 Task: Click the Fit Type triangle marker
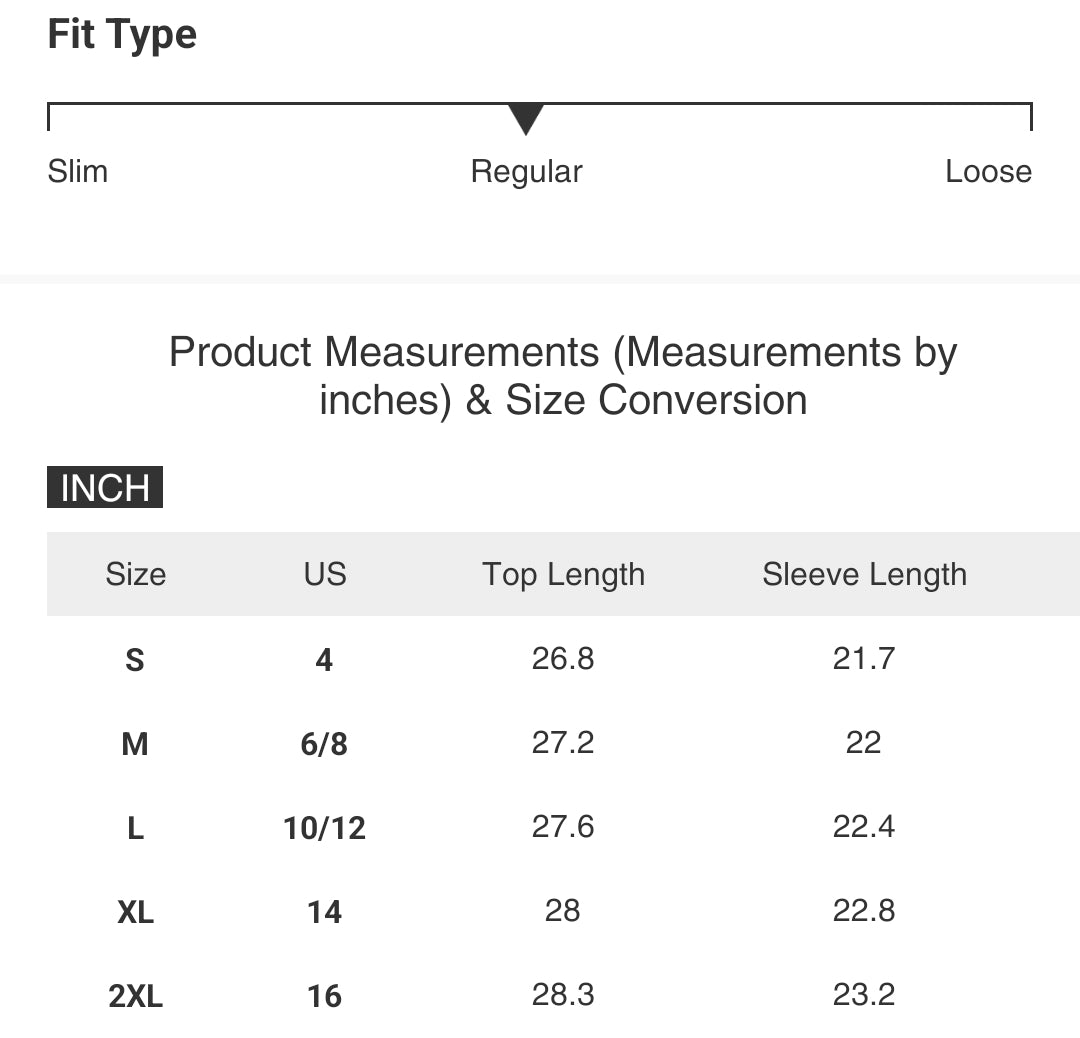(x=526, y=118)
